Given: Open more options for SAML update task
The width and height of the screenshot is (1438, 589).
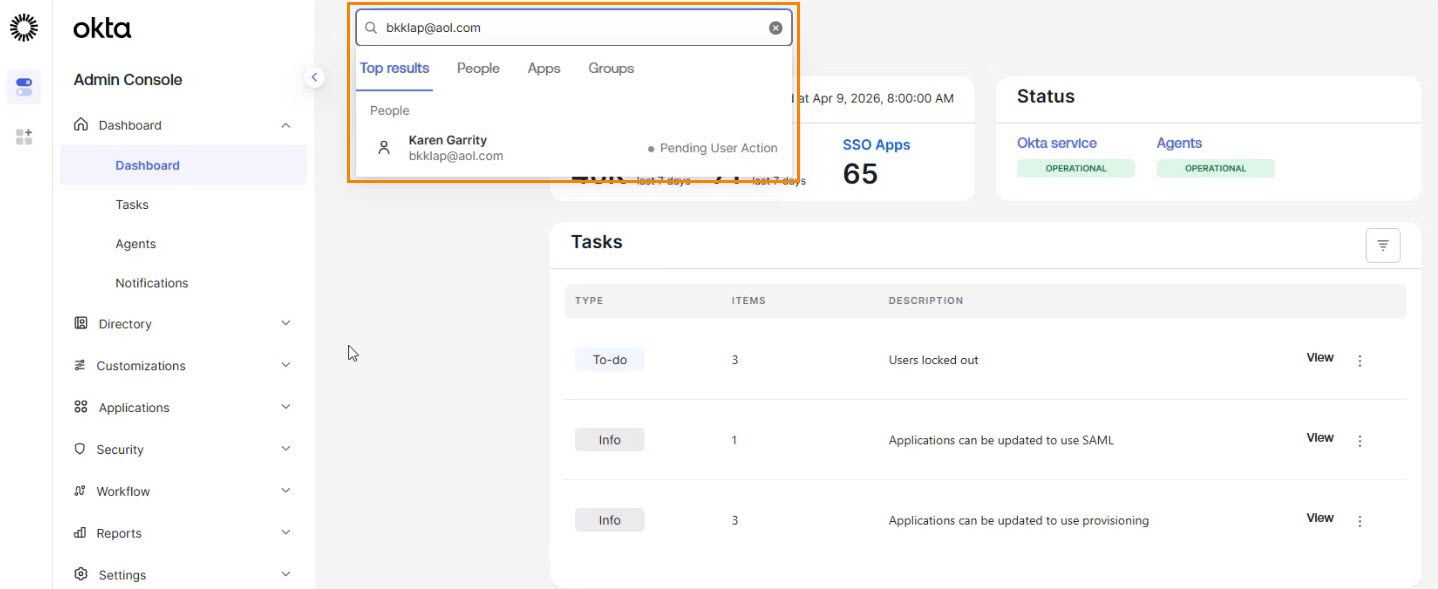Looking at the screenshot, I should click(1359, 441).
